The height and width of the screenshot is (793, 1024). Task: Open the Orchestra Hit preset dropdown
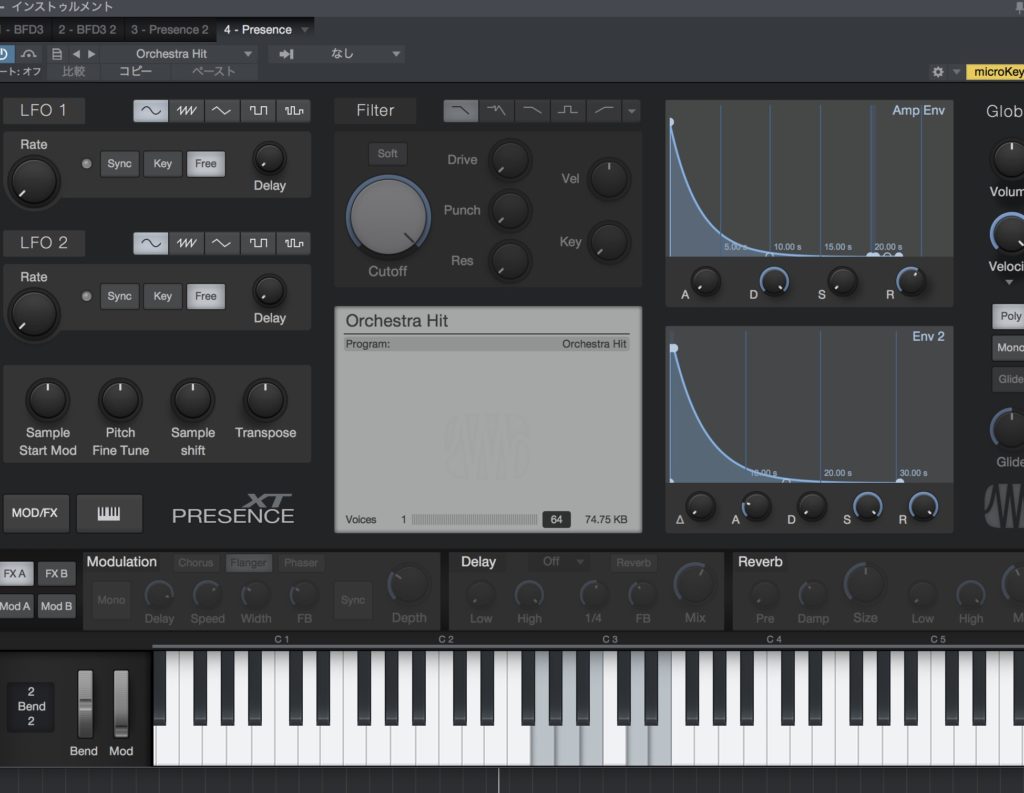tap(180, 54)
